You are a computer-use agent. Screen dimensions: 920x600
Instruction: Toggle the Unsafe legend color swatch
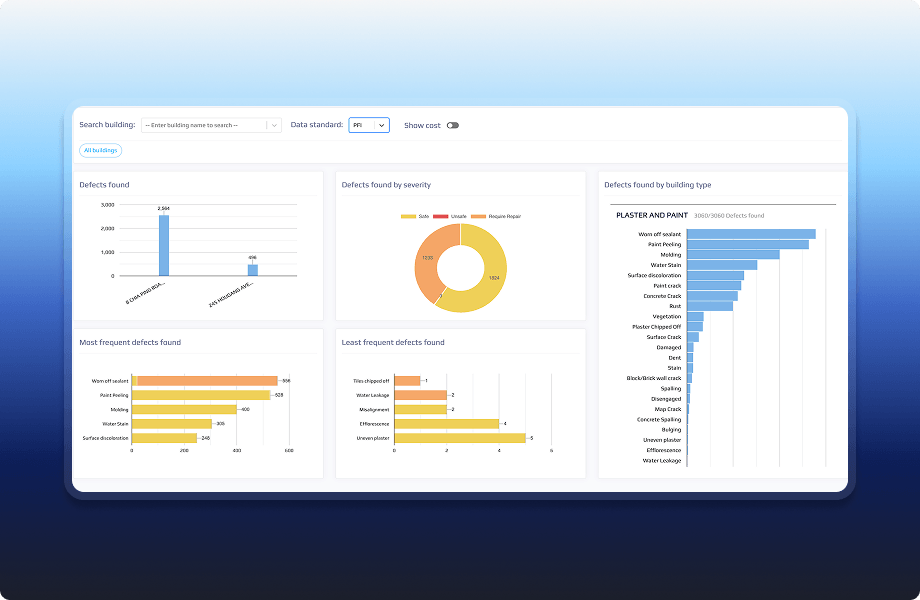(x=441, y=216)
